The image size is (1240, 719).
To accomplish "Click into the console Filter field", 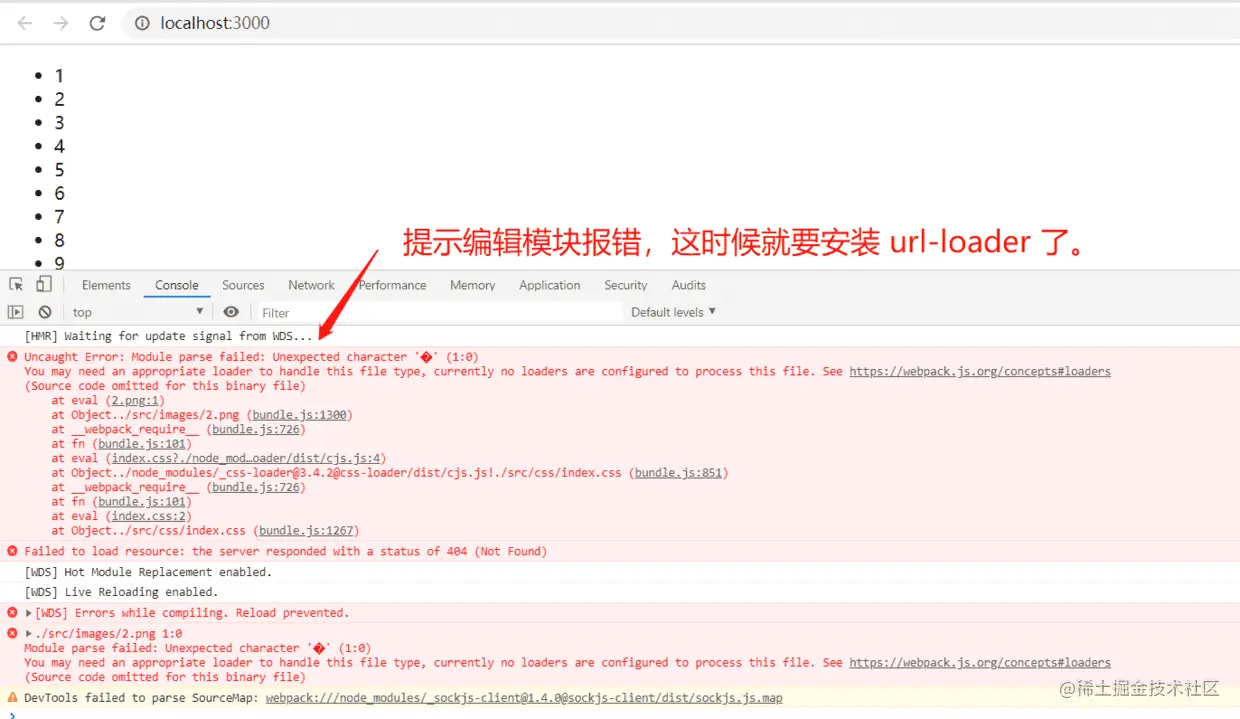I will click(x=440, y=312).
